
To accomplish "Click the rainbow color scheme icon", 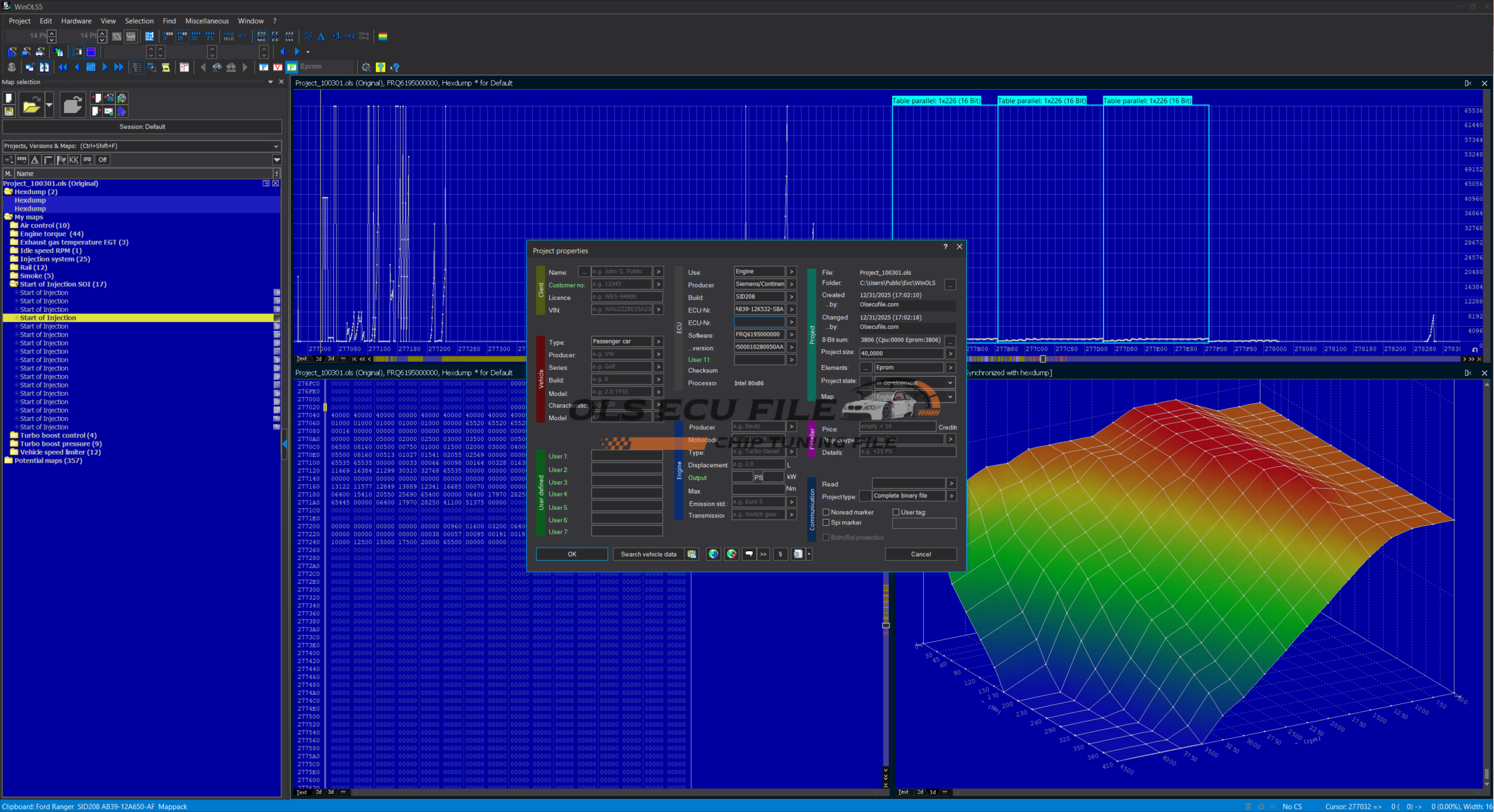I will click(383, 36).
